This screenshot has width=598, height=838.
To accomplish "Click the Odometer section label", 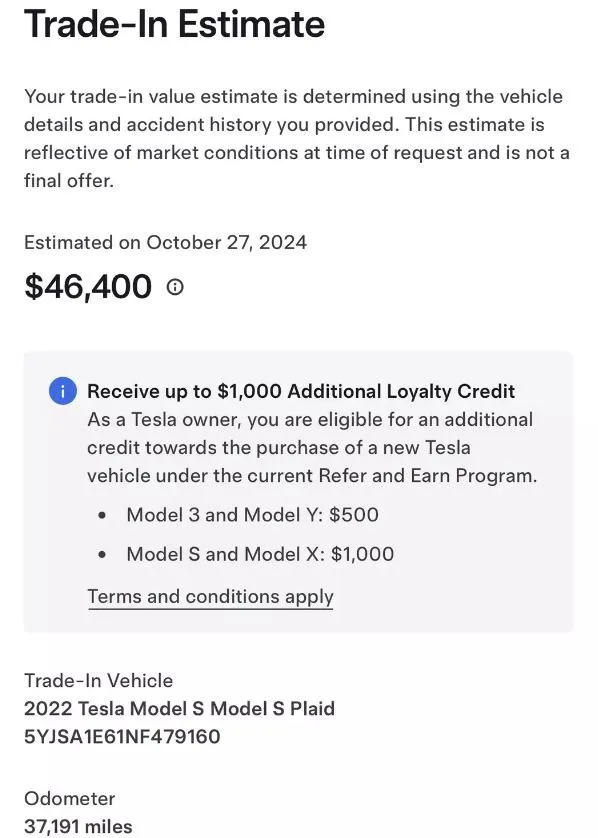I will (69, 798).
